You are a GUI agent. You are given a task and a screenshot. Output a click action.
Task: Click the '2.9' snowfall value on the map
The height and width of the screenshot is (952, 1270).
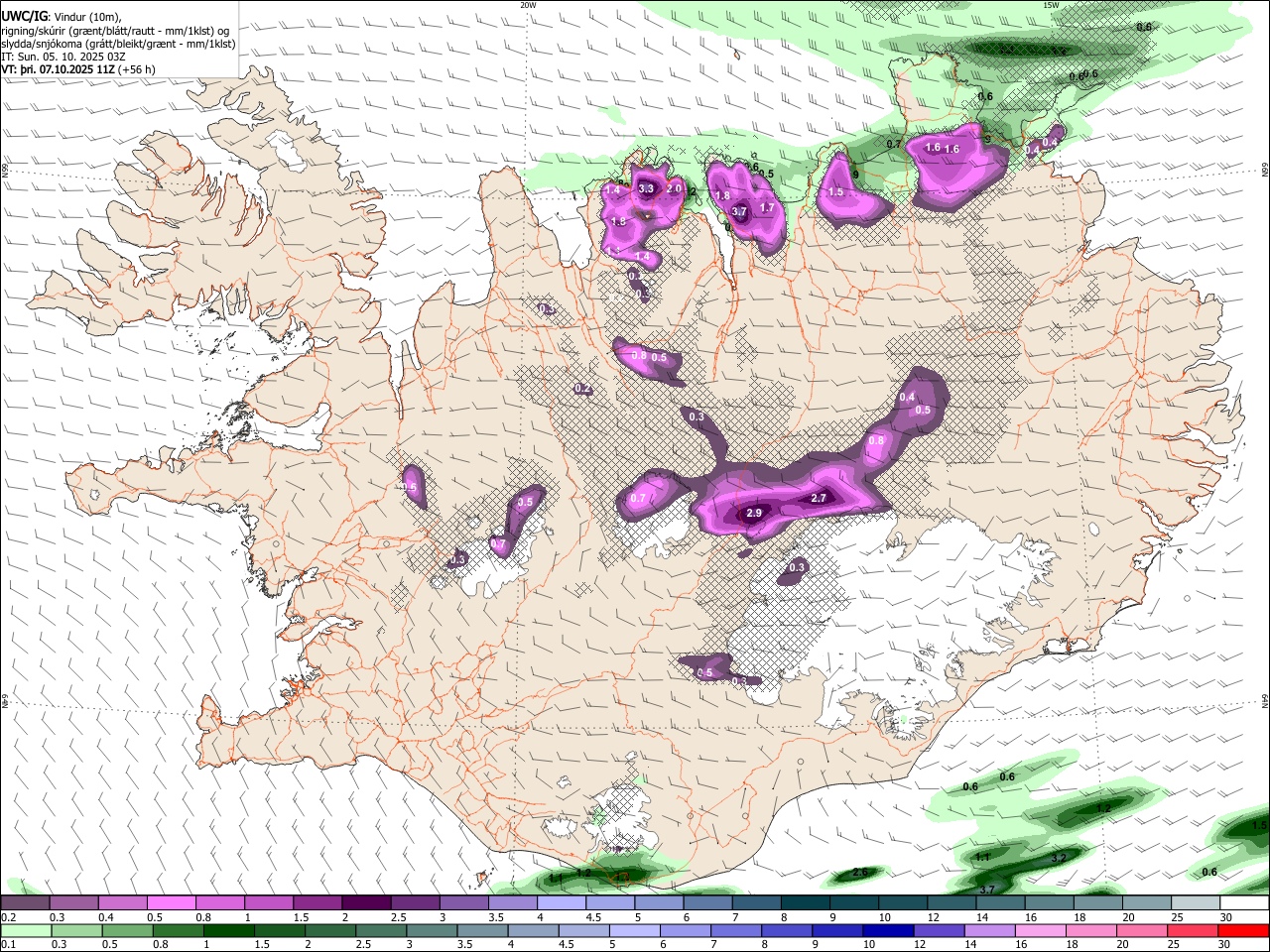(754, 513)
